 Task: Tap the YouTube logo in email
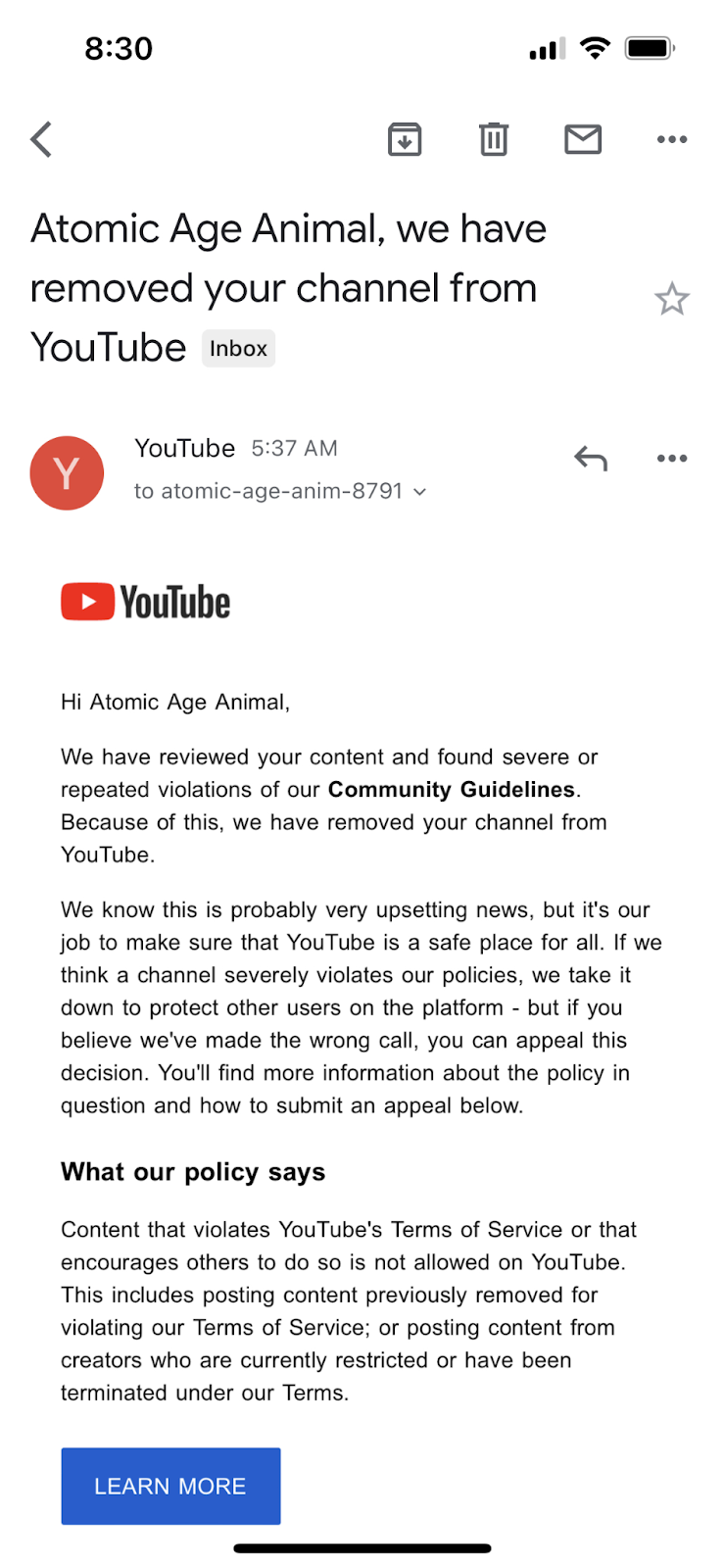[x=146, y=602]
